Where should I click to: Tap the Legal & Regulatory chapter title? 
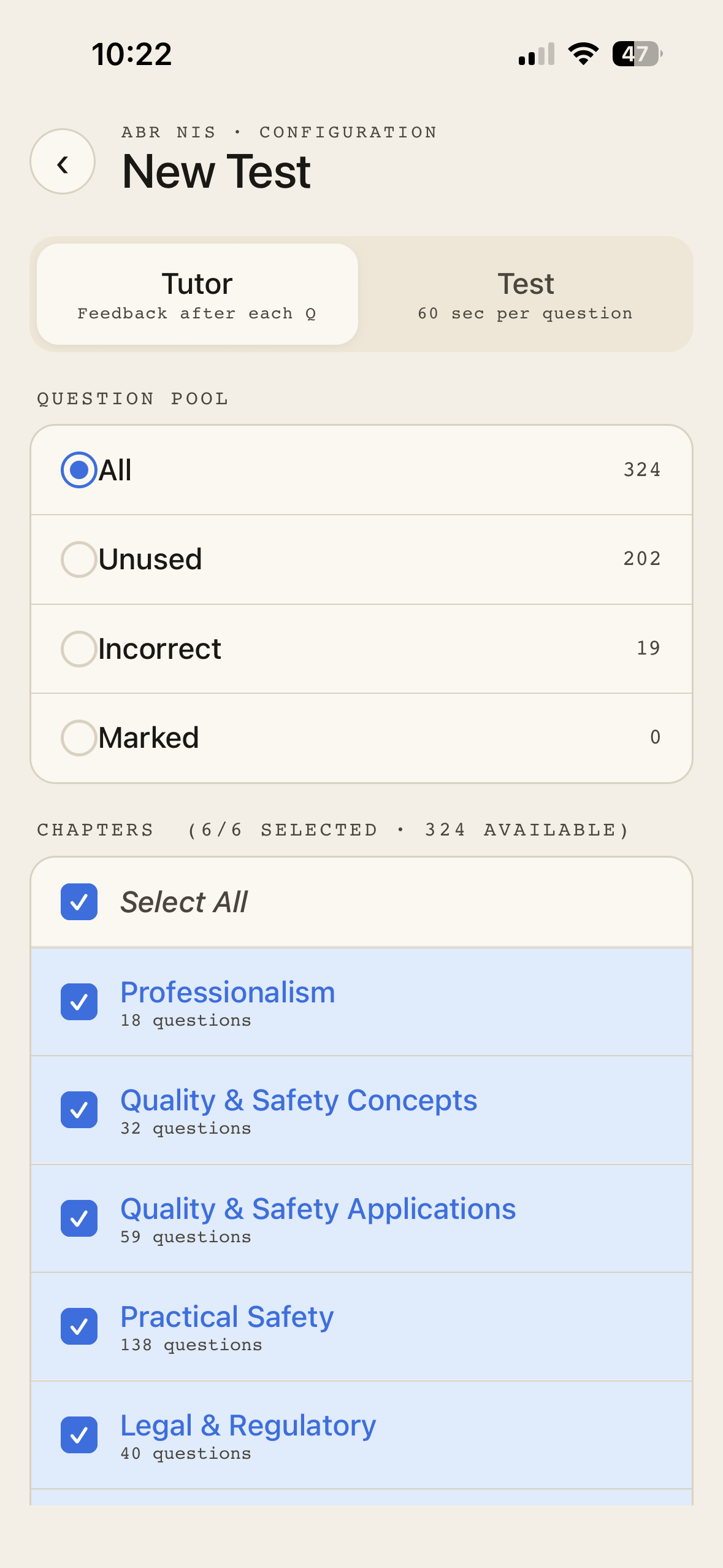(x=248, y=1425)
